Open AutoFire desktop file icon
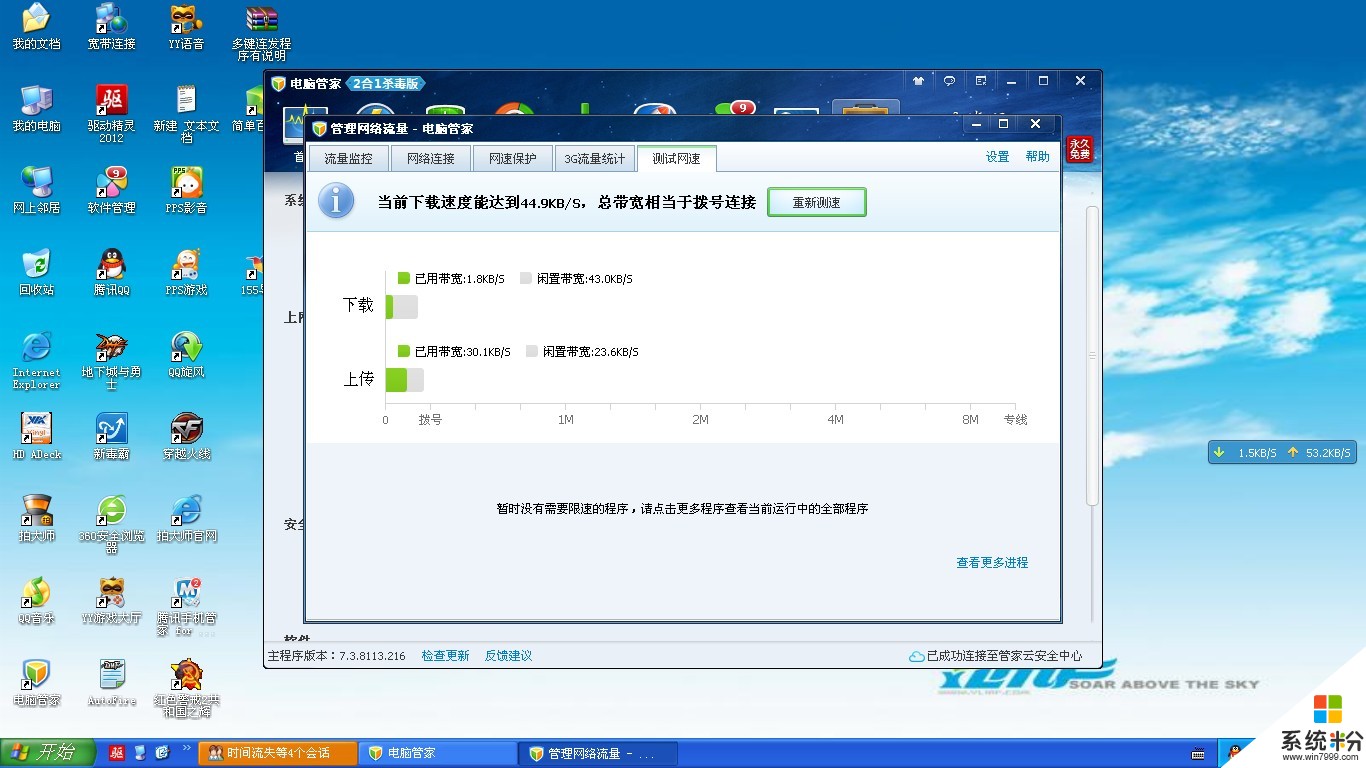The width and height of the screenshot is (1366, 768). click(x=111, y=682)
